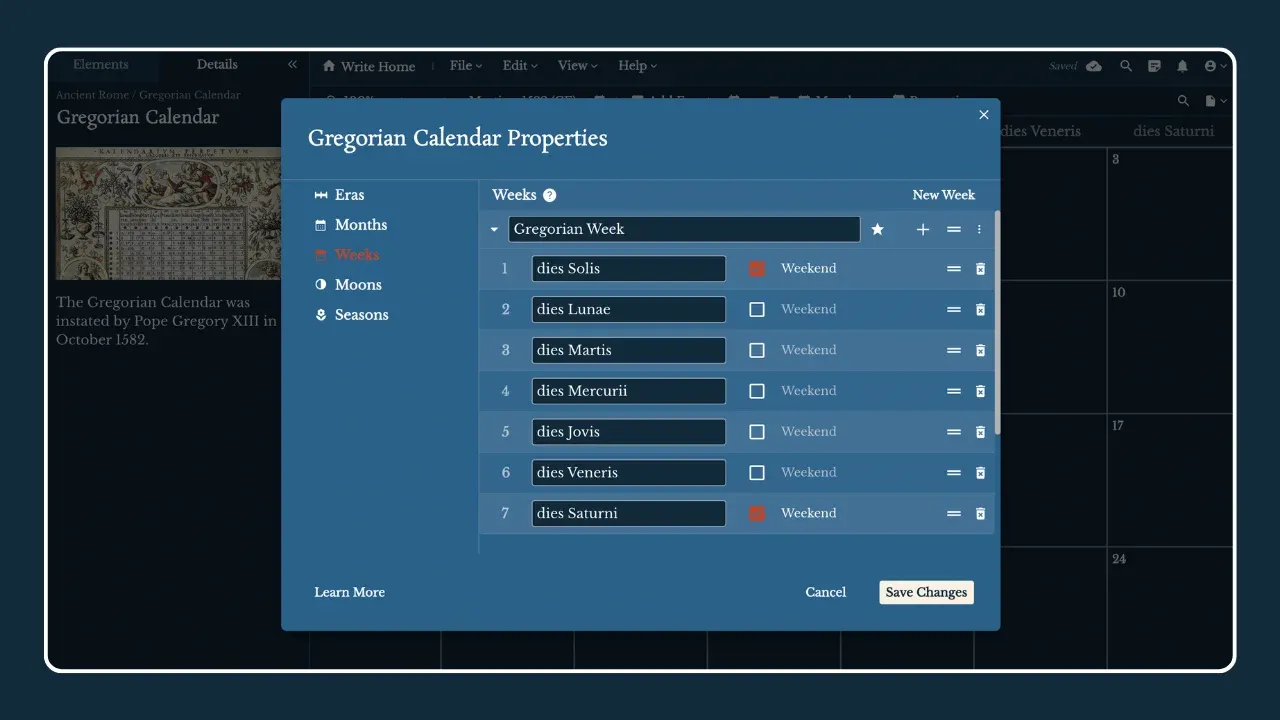
Task: Click the drag handle for dies Martis
Action: click(953, 351)
